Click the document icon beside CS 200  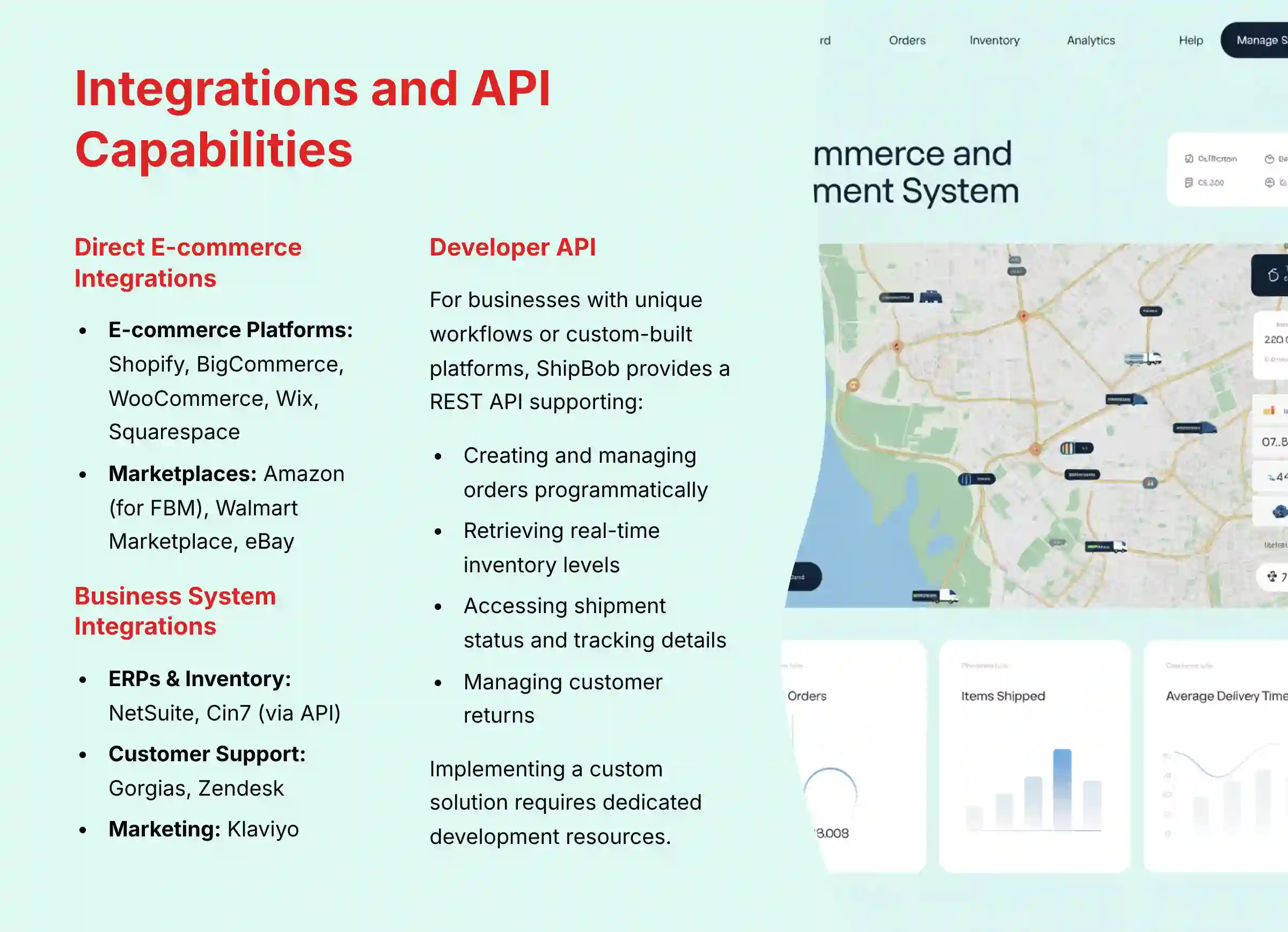pyautogui.click(x=1189, y=183)
